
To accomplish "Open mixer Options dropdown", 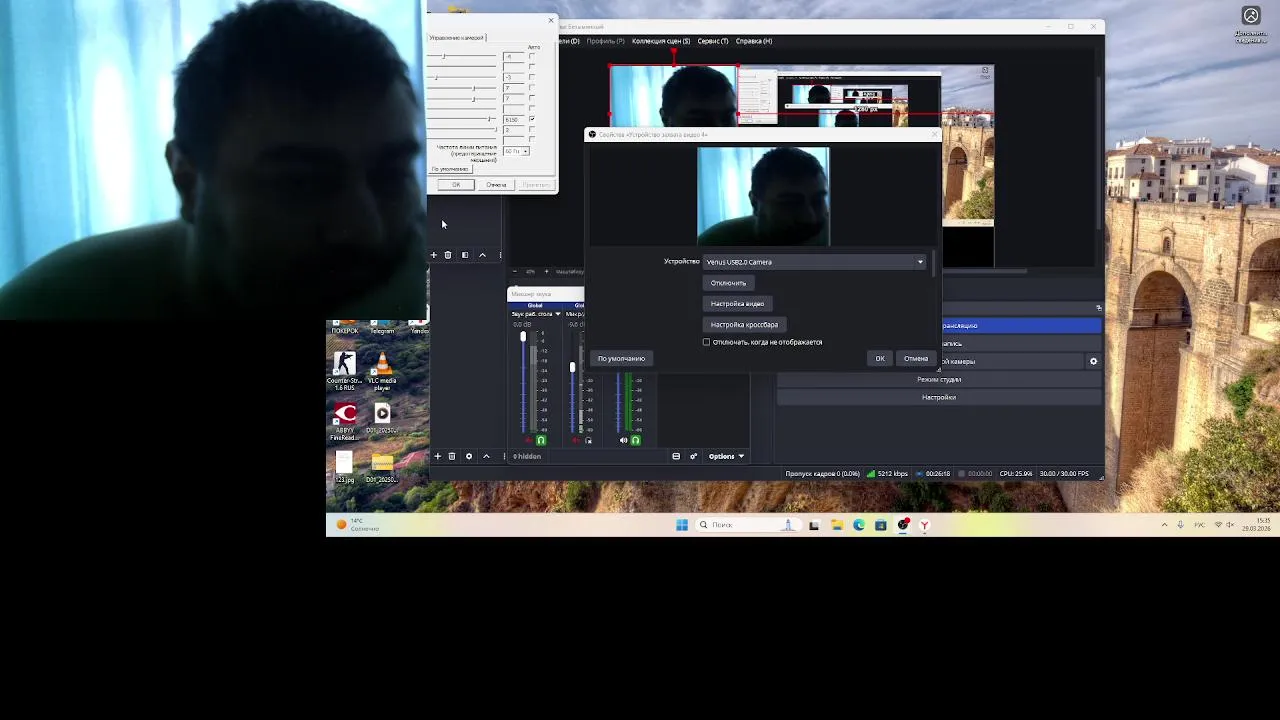I will 727,456.
